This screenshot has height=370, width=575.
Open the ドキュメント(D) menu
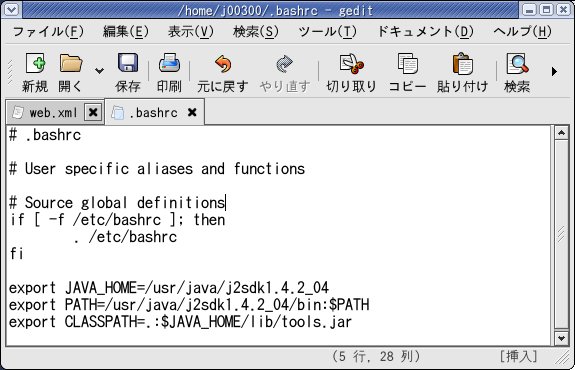click(425, 32)
